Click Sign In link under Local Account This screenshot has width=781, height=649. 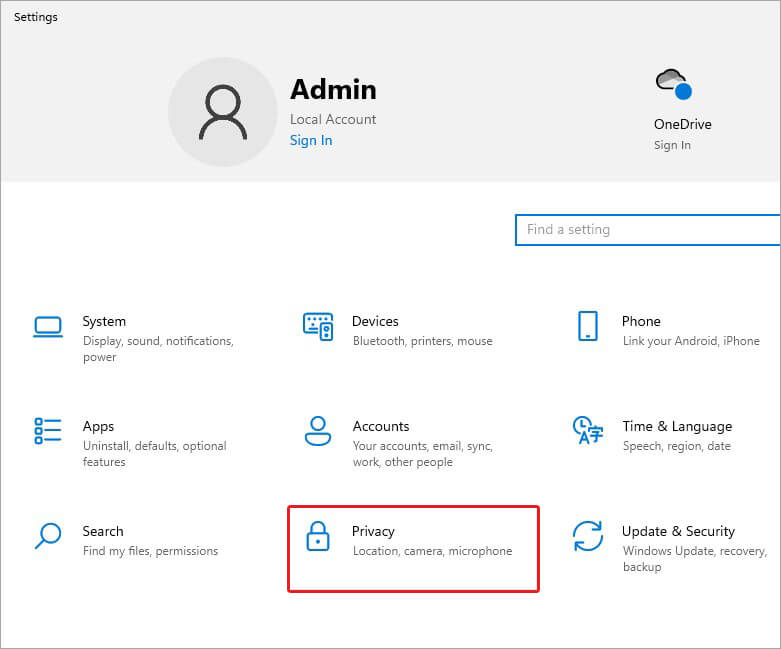(x=311, y=141)
